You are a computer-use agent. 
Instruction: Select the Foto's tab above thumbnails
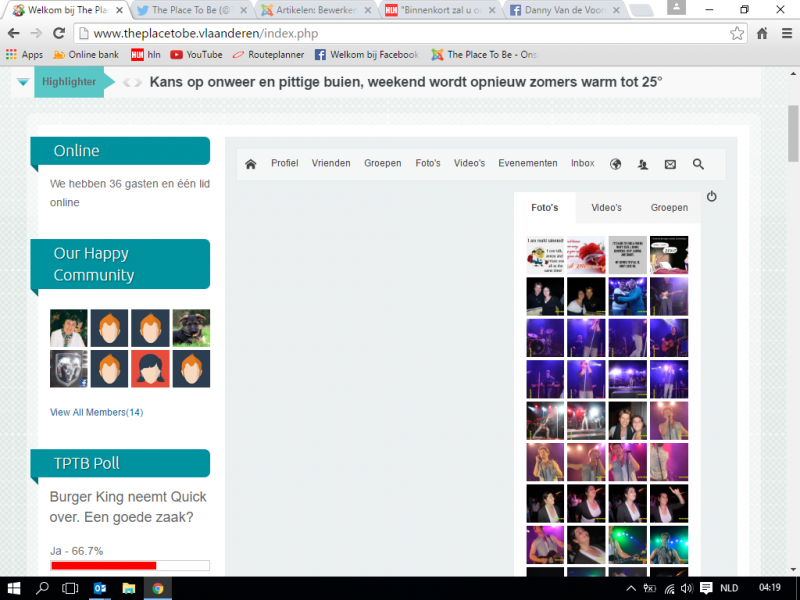point(545,208)
